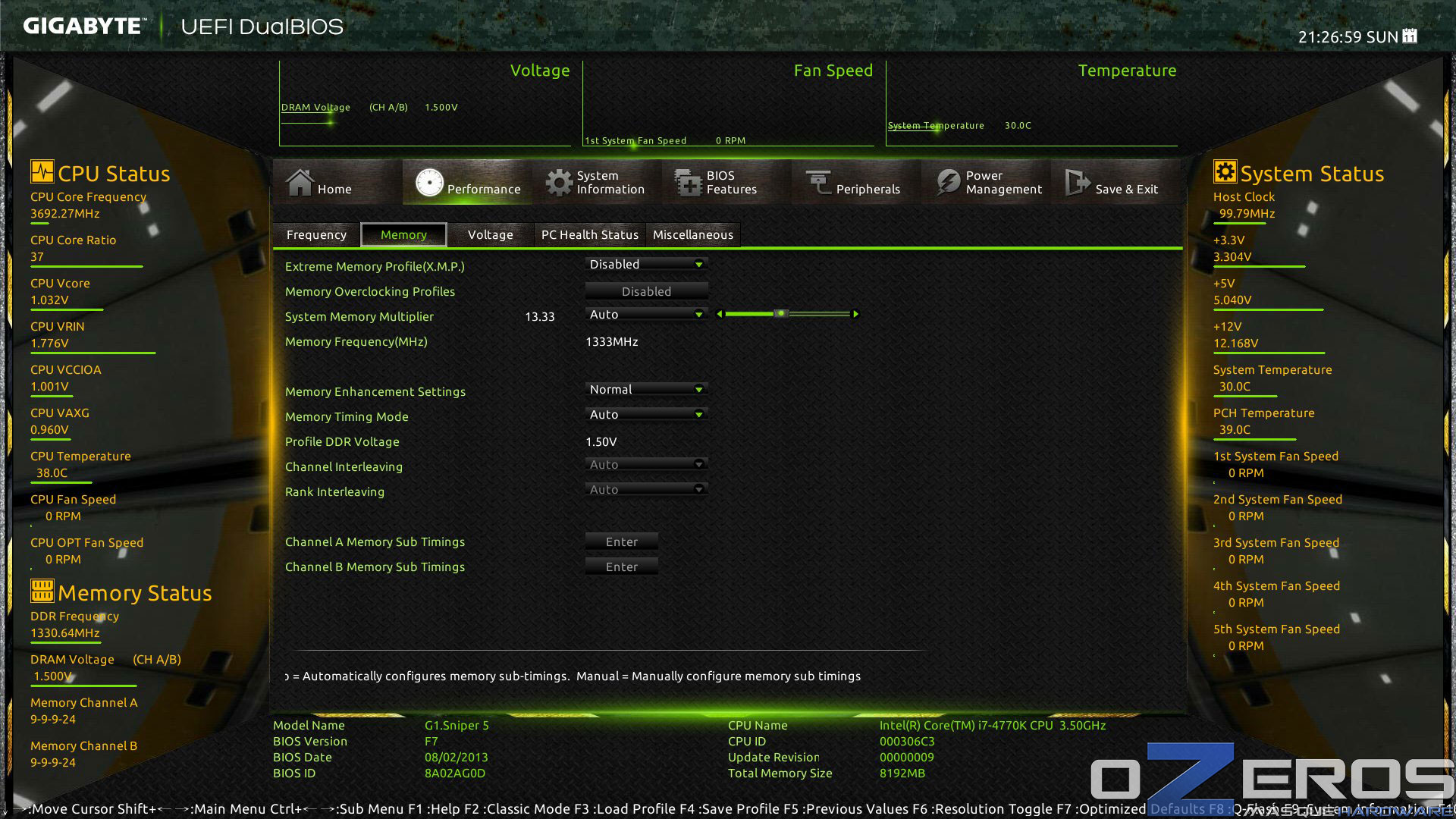
Task: Click the Memory Timing Mode label
Action: tap(347, 416)
